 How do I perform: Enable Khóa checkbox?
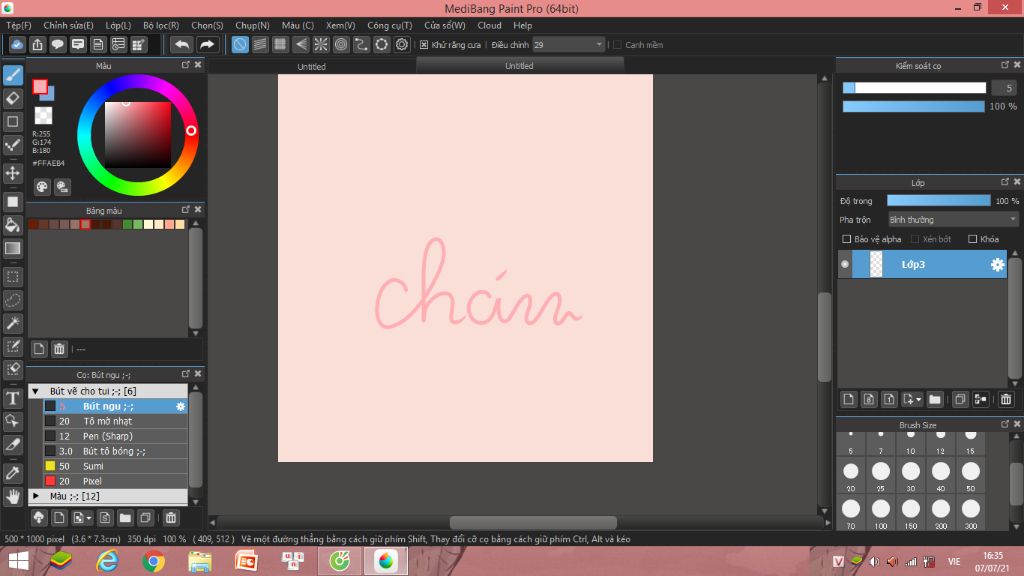(x=972, y=239)
